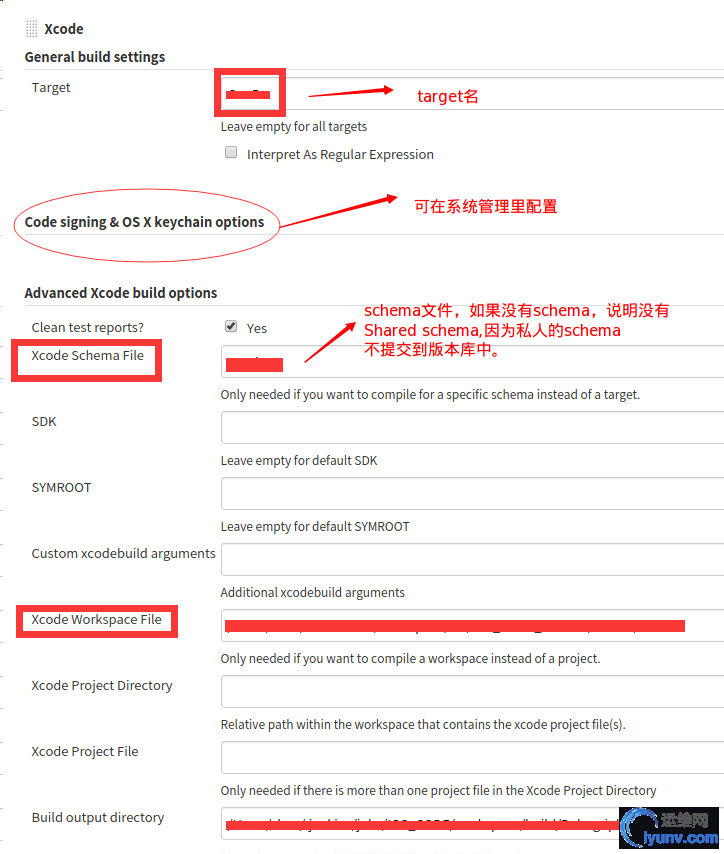Viewport: 724px width, 854px height.
Task: Focus the SDK text field
Action: pos(472,428)
